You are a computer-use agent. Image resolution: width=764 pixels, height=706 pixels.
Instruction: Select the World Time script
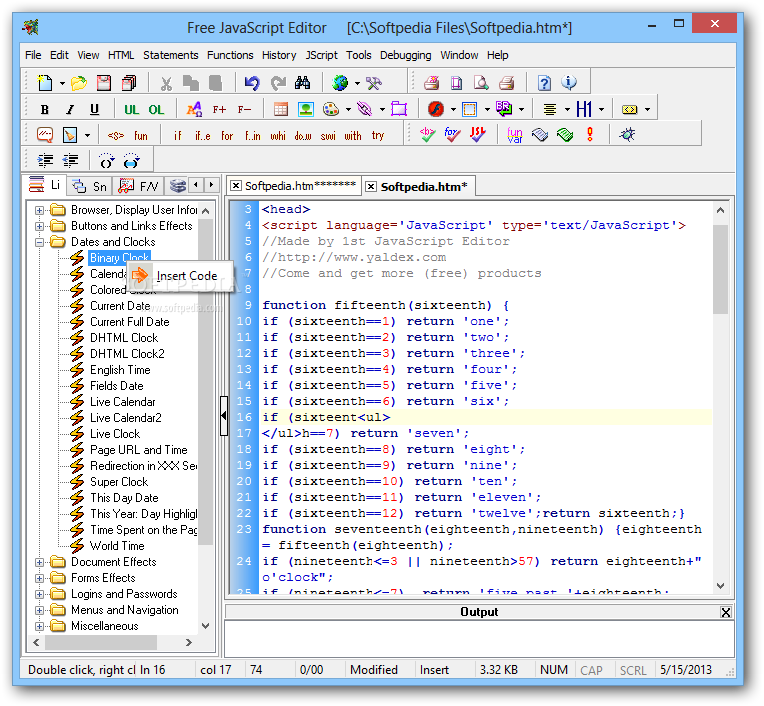(x=117, y=546)
